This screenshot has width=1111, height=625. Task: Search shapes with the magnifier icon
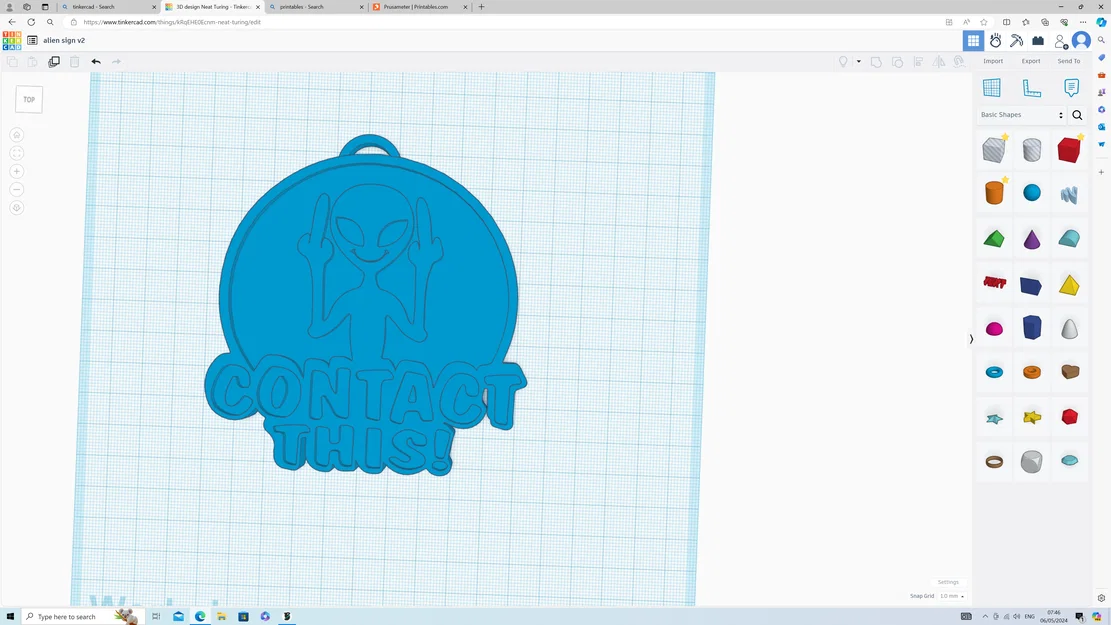[x=1077, y=115]
